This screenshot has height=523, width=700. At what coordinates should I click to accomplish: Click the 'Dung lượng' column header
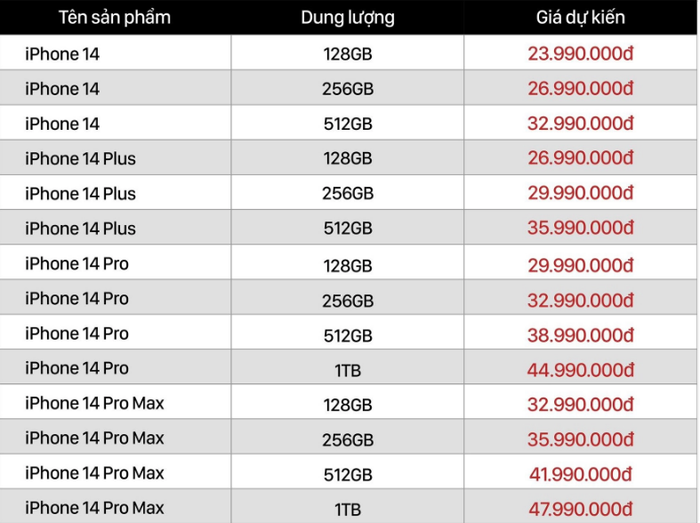click(x=347, y=18)
